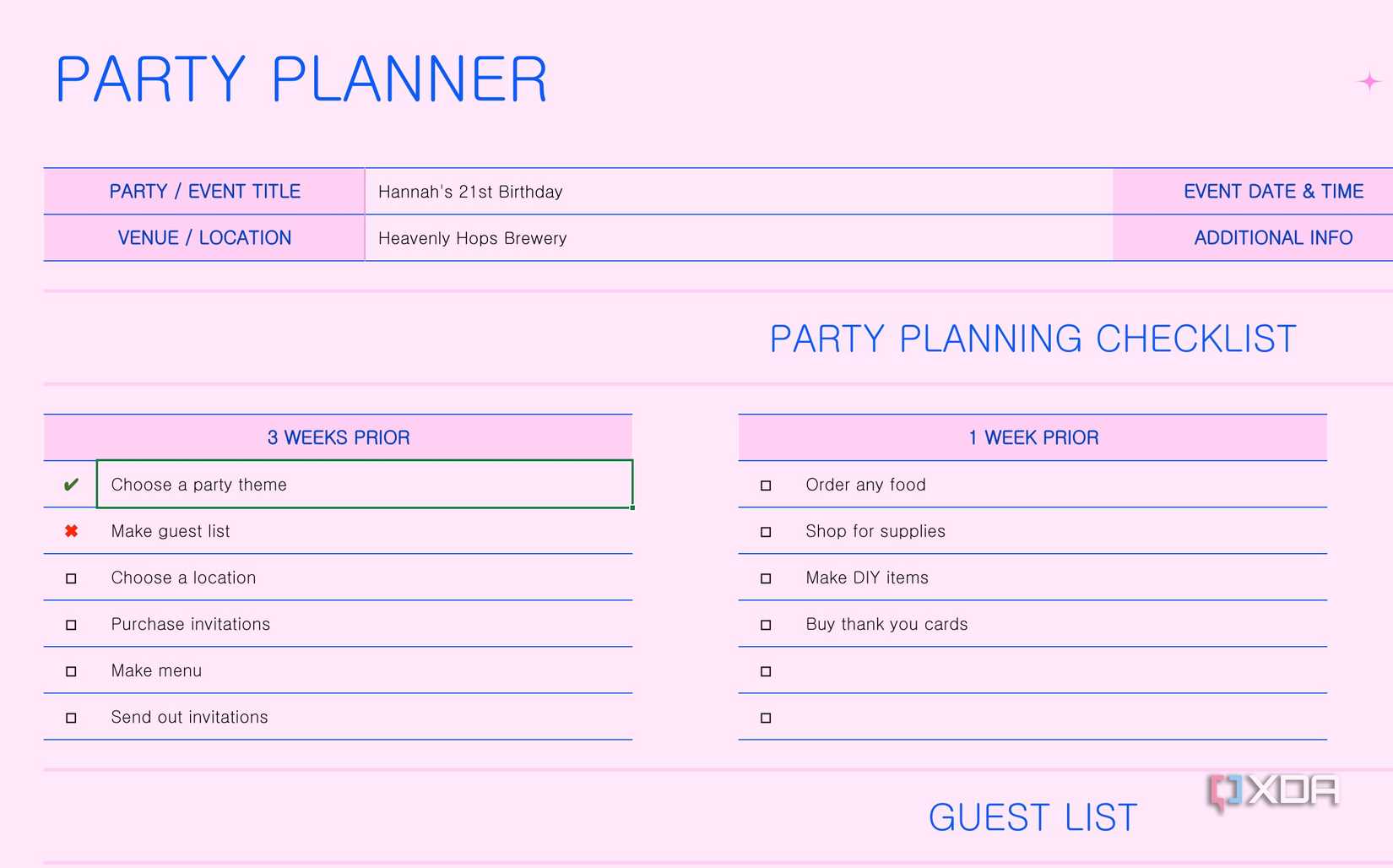The width and height of the screenshot is (1393, 868).
Task: Click the red X beside Make guest list
Action: tap(71, 531)
